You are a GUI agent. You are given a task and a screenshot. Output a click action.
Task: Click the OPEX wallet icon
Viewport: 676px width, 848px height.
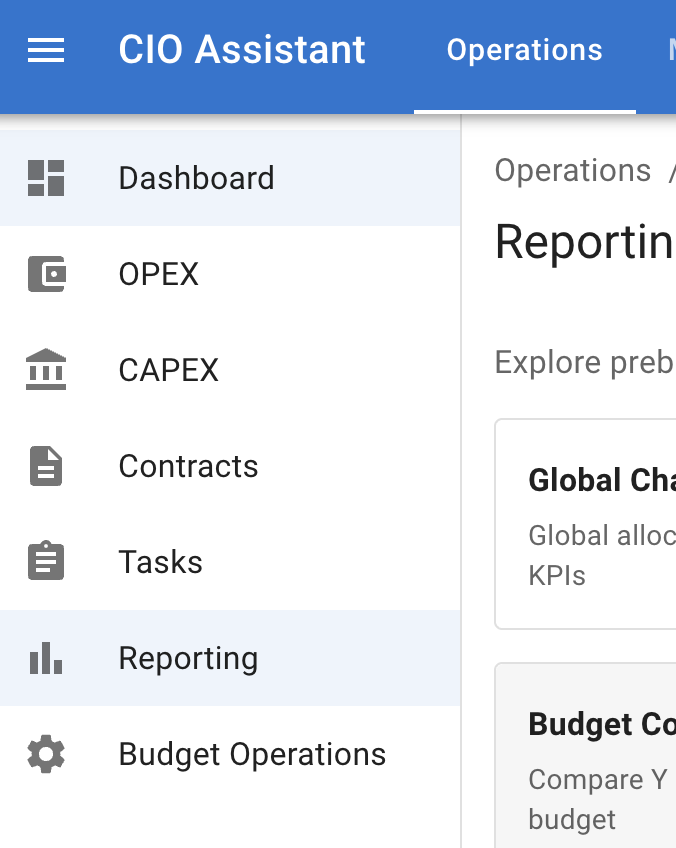click(46, 274)
